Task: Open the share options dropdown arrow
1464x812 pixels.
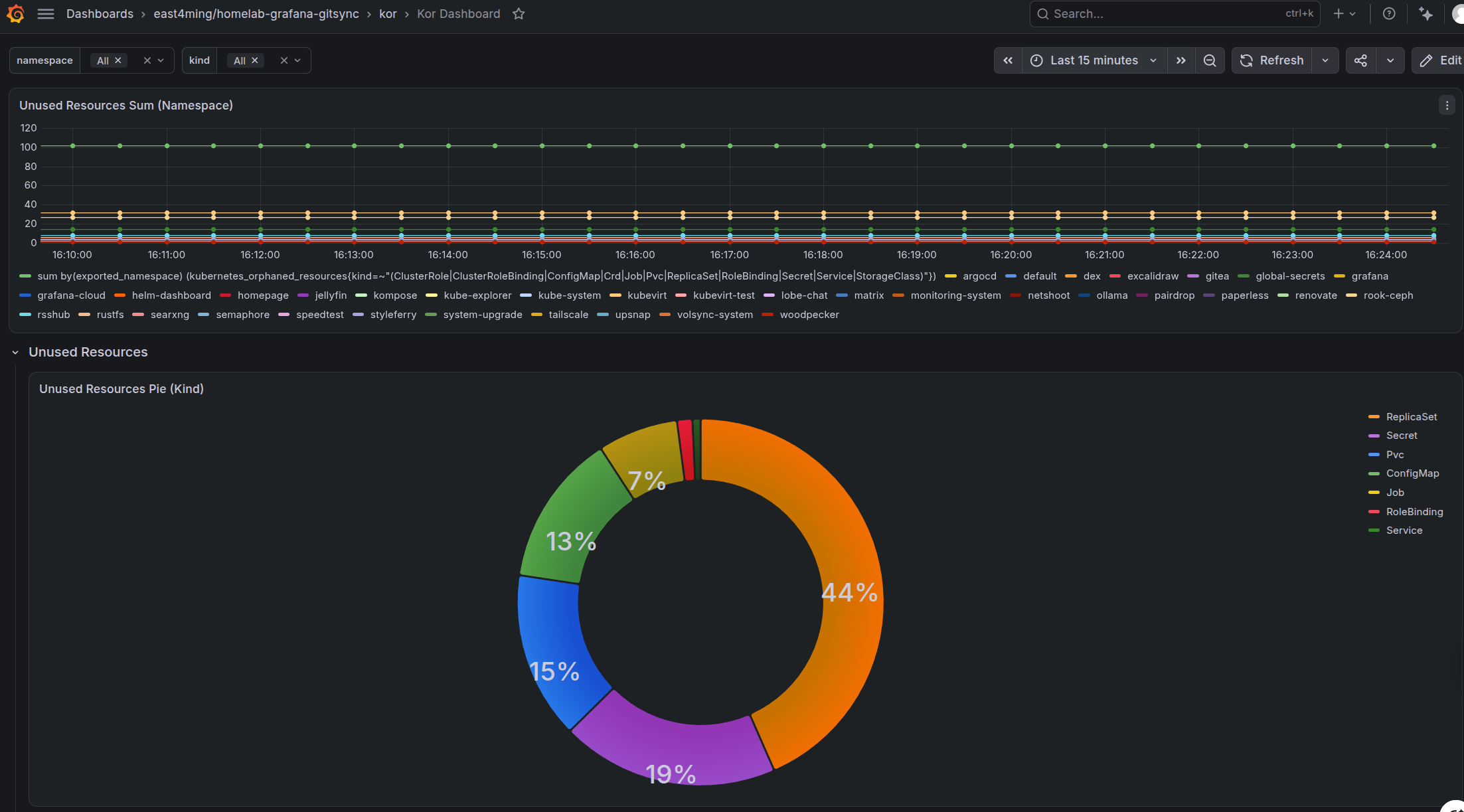Action: 1390,60
